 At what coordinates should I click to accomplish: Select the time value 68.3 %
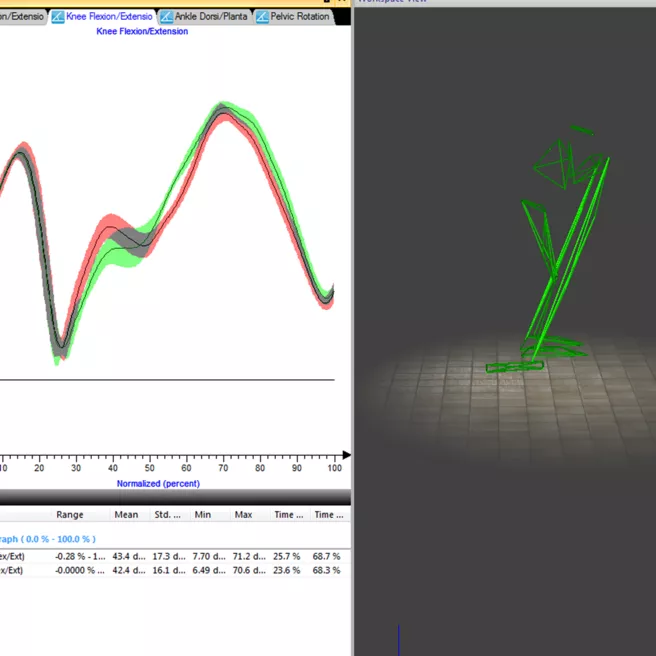pos(326,570)
